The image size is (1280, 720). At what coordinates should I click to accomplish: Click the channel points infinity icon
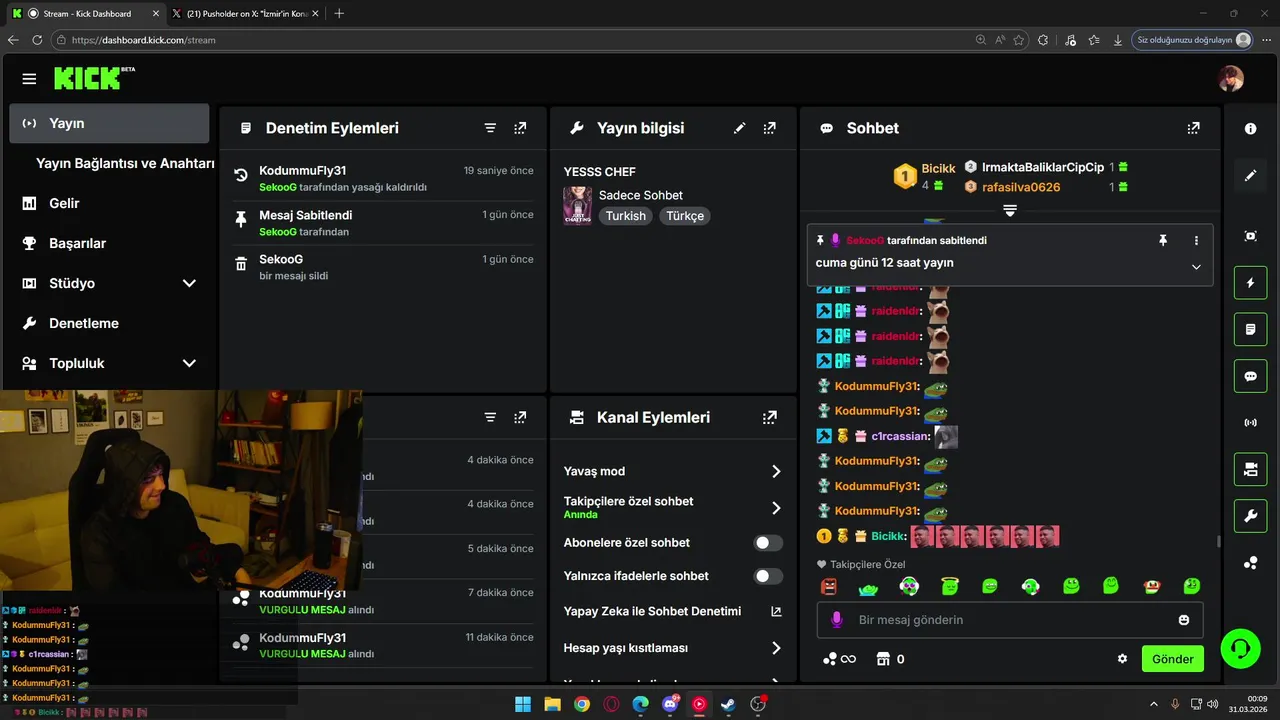[839, 659]
